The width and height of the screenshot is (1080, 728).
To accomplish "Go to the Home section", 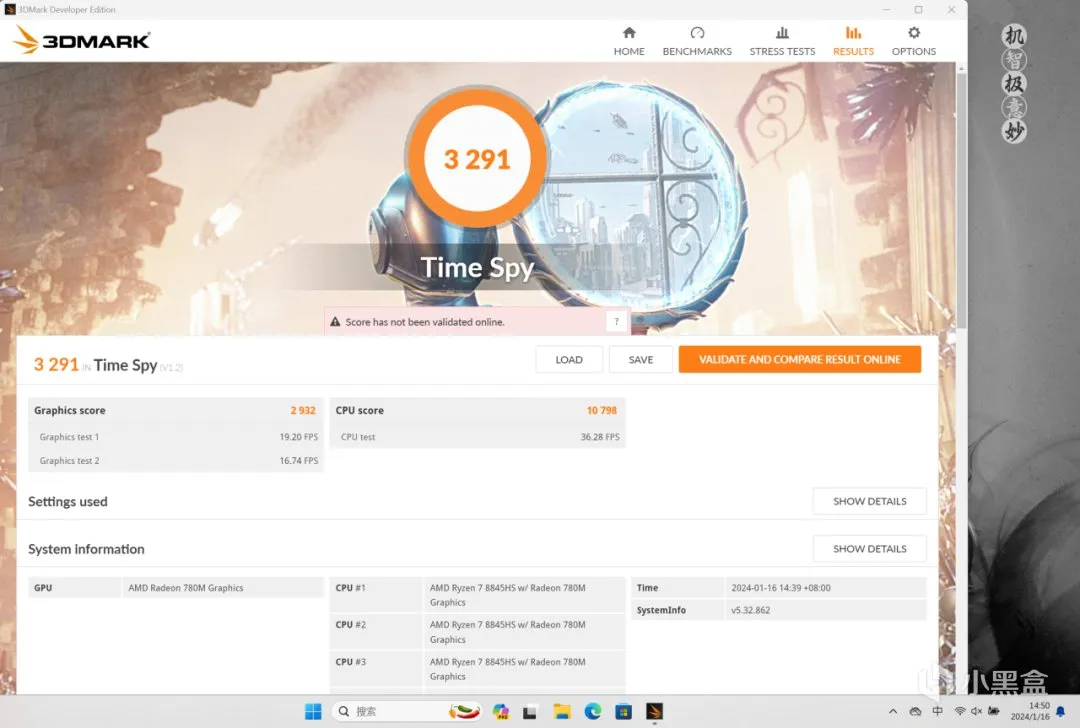I will coord(629,41).
